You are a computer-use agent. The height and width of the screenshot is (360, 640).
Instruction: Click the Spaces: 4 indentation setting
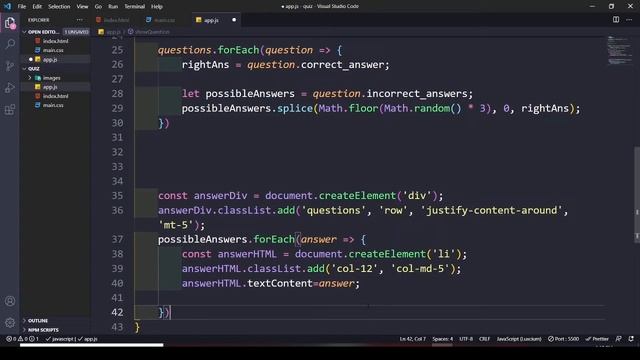coord(442,339)
